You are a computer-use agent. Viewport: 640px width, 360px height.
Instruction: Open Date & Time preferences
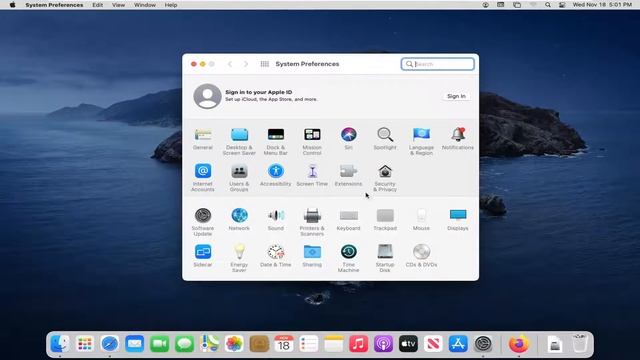pos(276,256)
